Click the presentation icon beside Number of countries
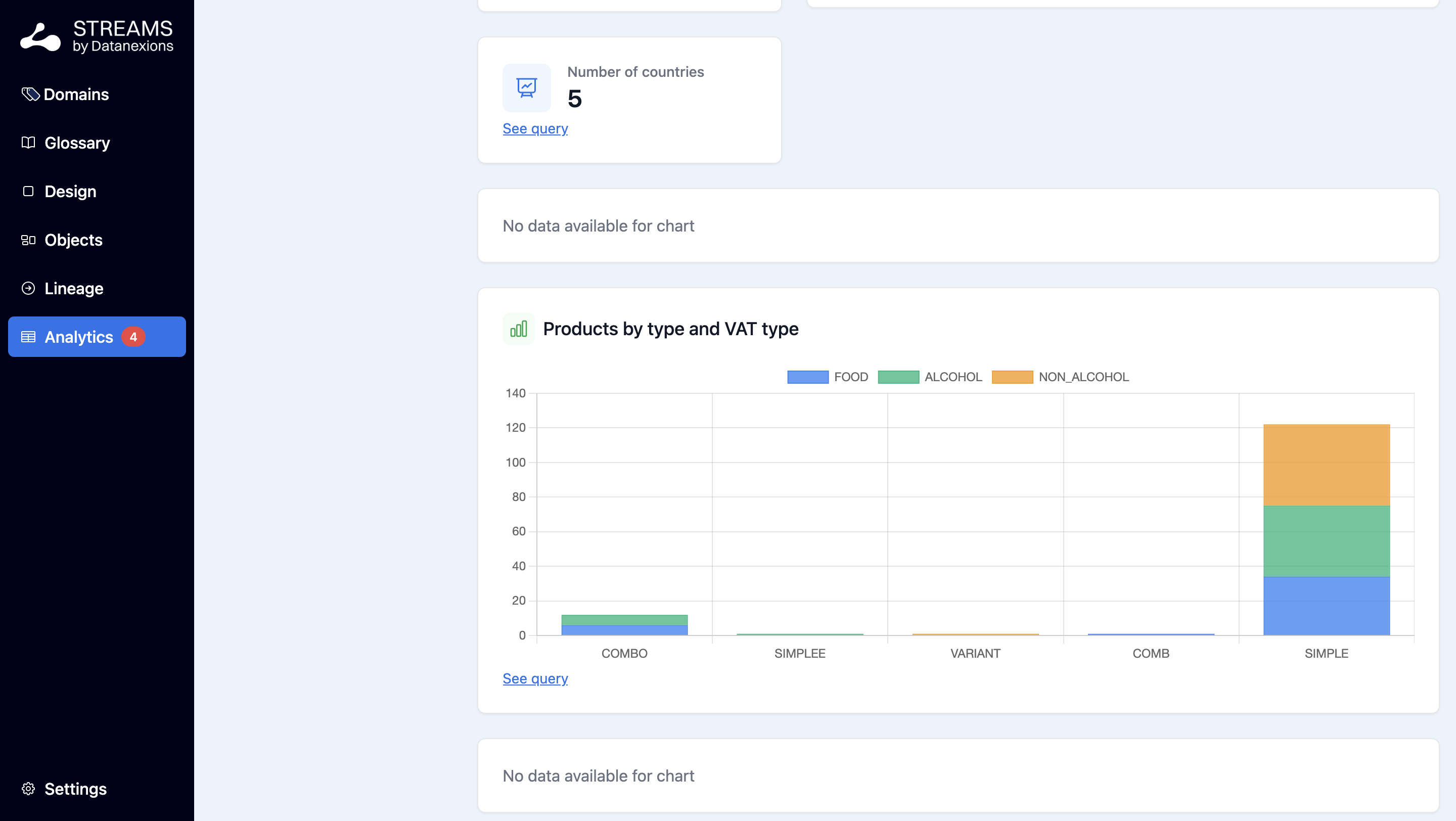 526,87
